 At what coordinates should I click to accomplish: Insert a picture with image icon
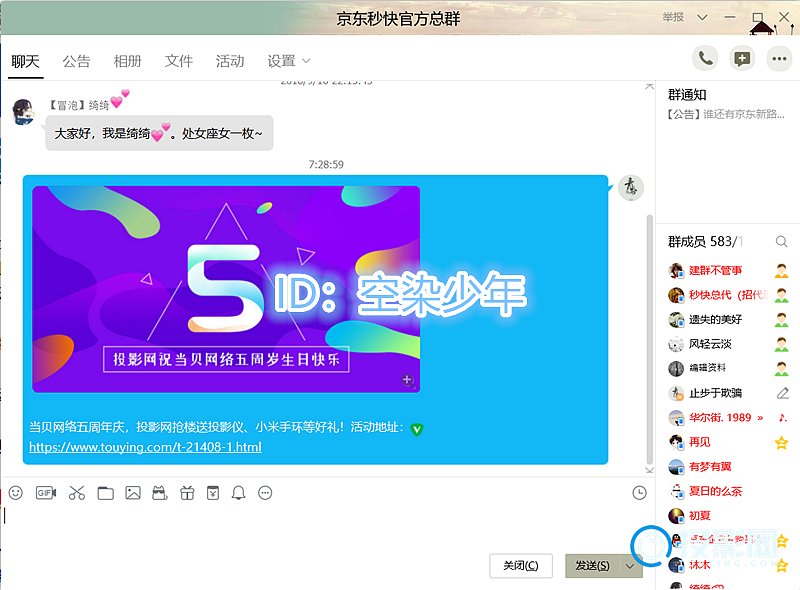click(133, 493)
